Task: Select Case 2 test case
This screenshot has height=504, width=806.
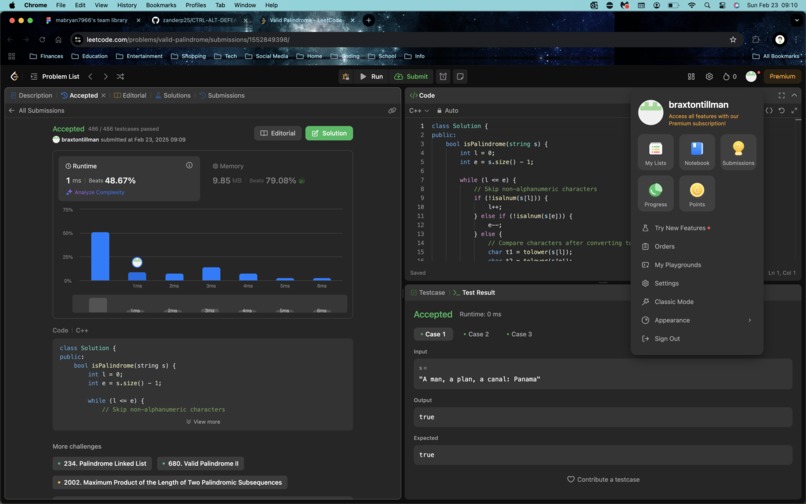Action: 476,334
